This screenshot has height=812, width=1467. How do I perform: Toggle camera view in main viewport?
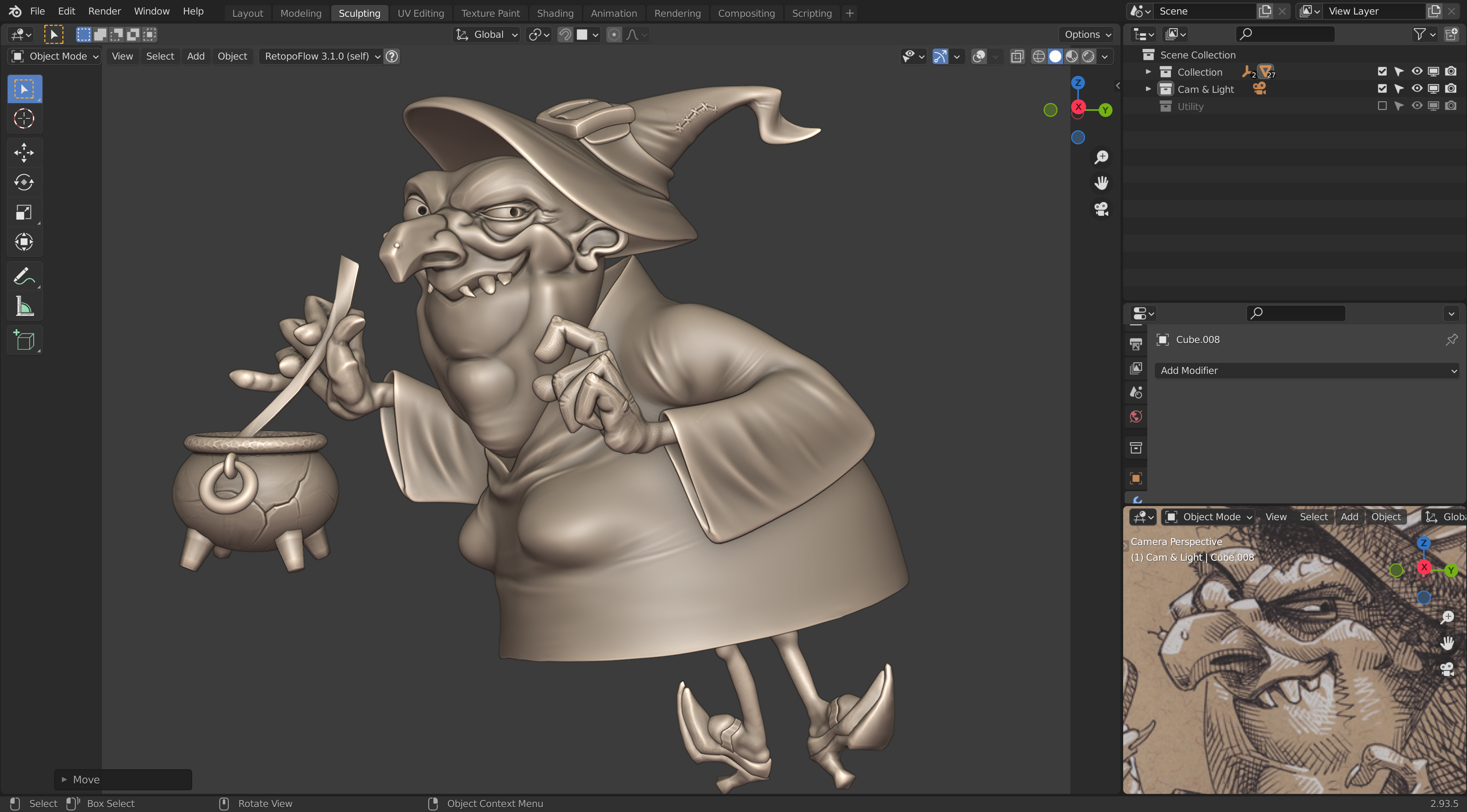[1101, 209]
